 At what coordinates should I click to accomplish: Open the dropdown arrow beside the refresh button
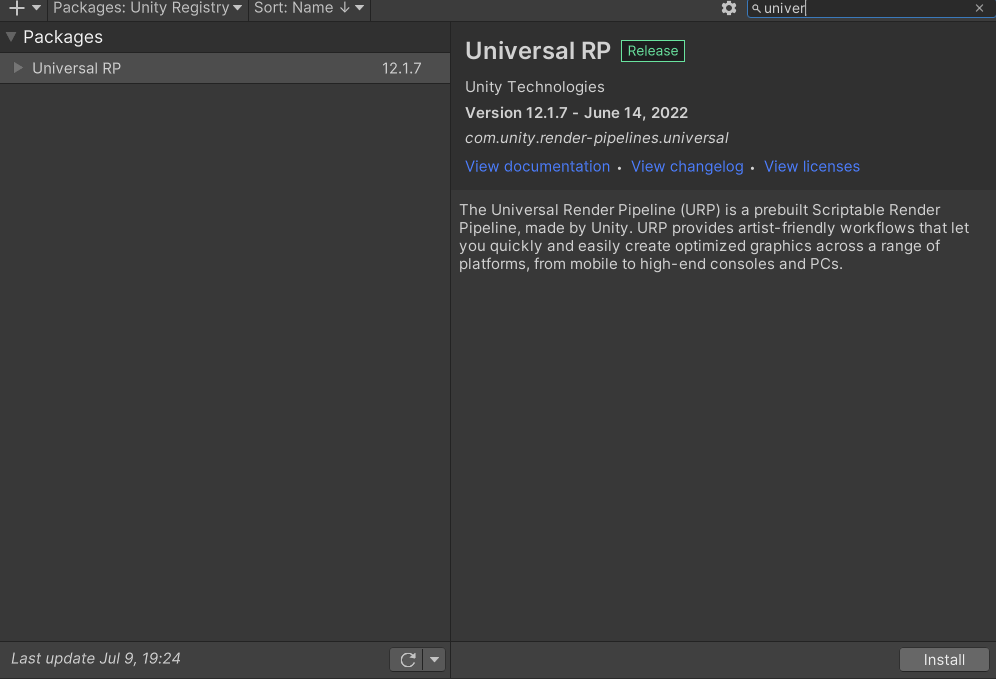[x=434, y=659]
